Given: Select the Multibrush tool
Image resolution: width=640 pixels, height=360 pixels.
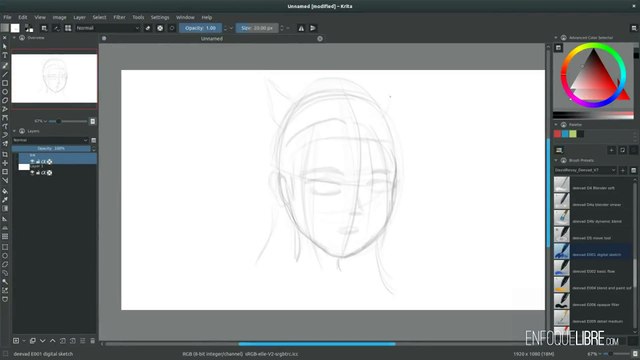Looking at the screenshot, I should point(5,143).
